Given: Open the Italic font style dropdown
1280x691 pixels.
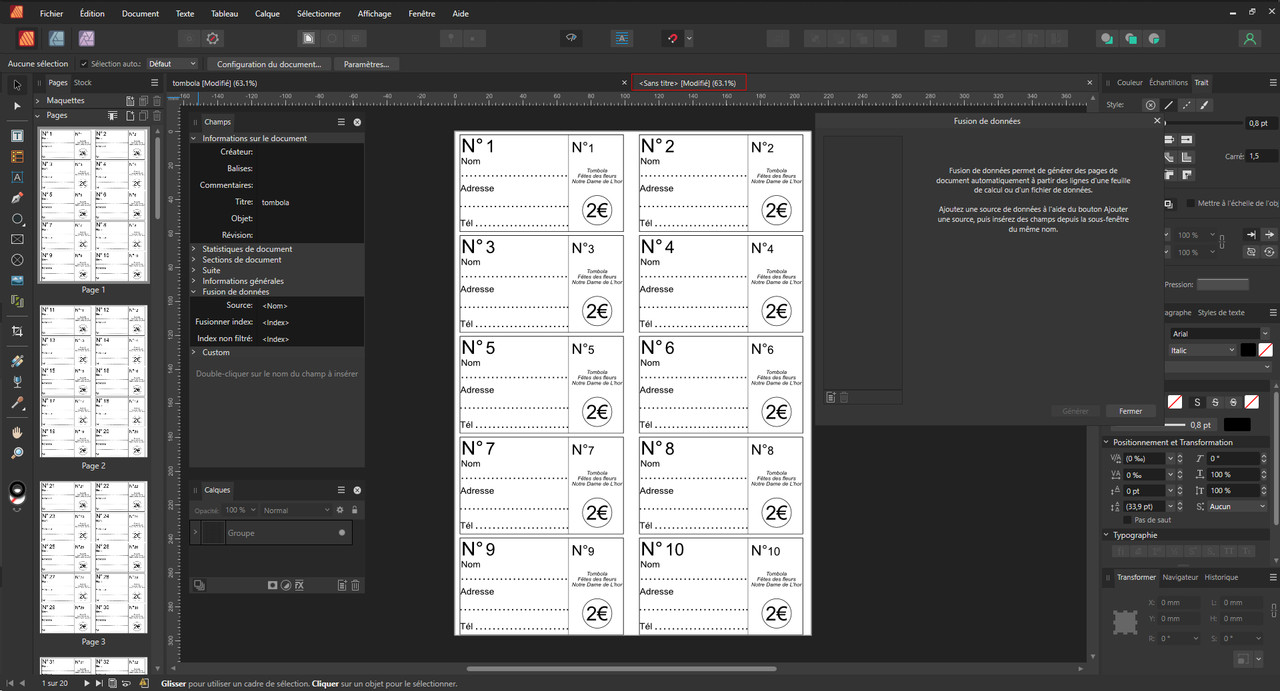Looking at the screenshot, I should pos(1203,350).
